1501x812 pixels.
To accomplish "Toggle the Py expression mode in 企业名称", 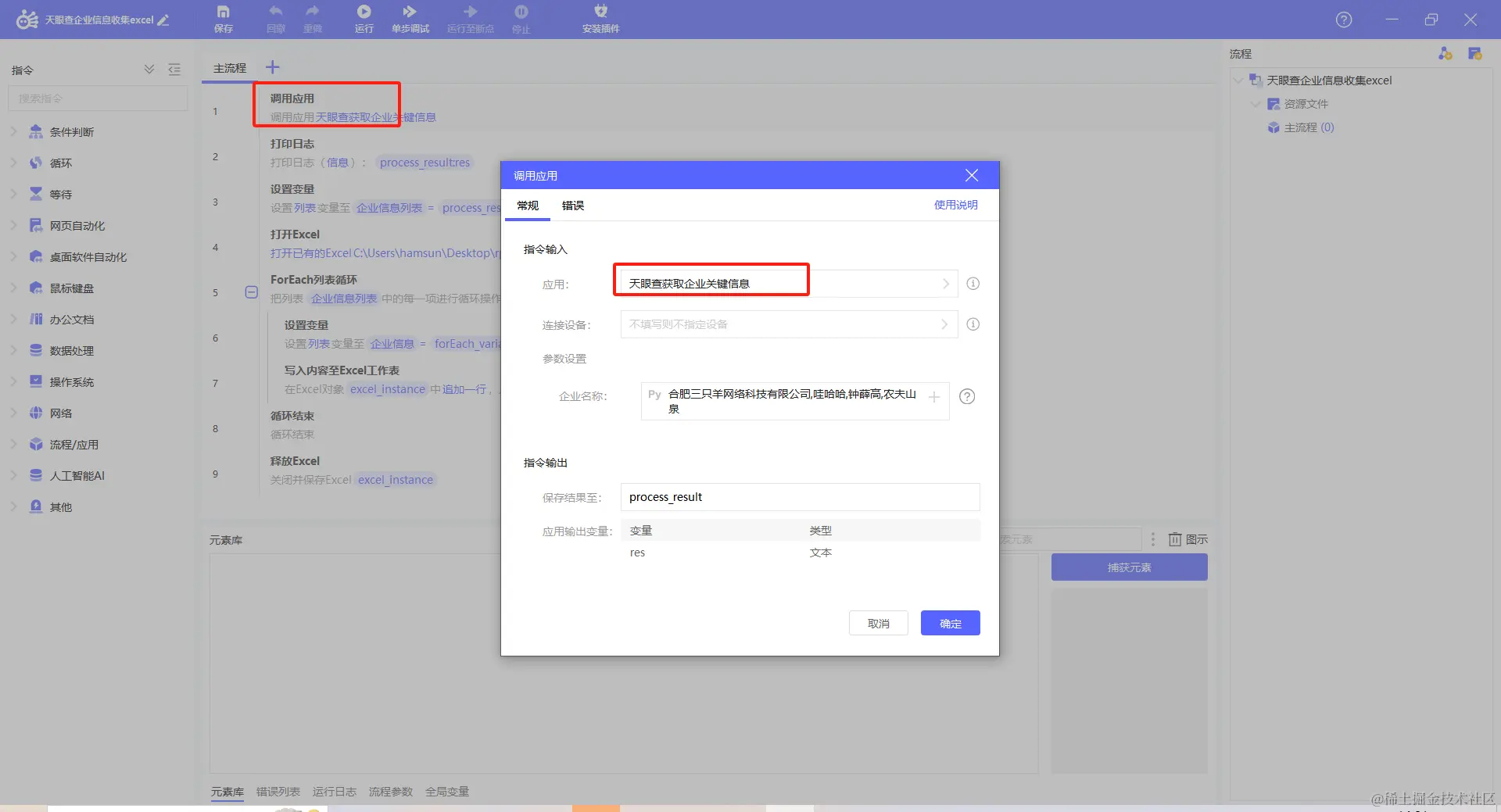I will [654, 395].
